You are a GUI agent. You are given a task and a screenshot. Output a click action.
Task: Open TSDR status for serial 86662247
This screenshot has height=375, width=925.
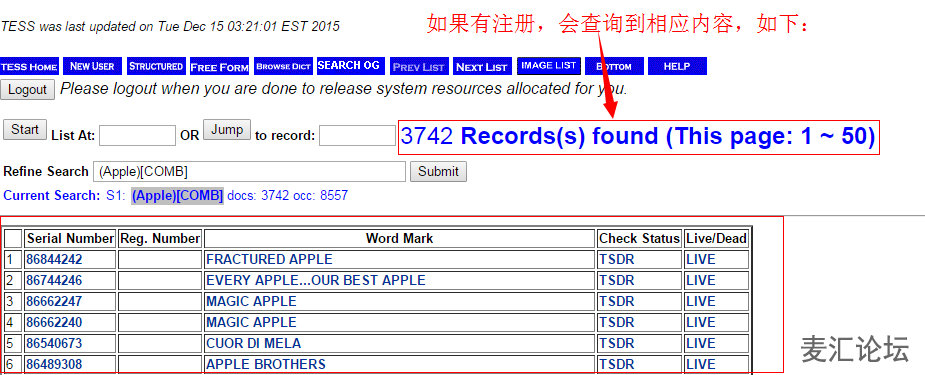pyautogui.click(x=616, y=301)
